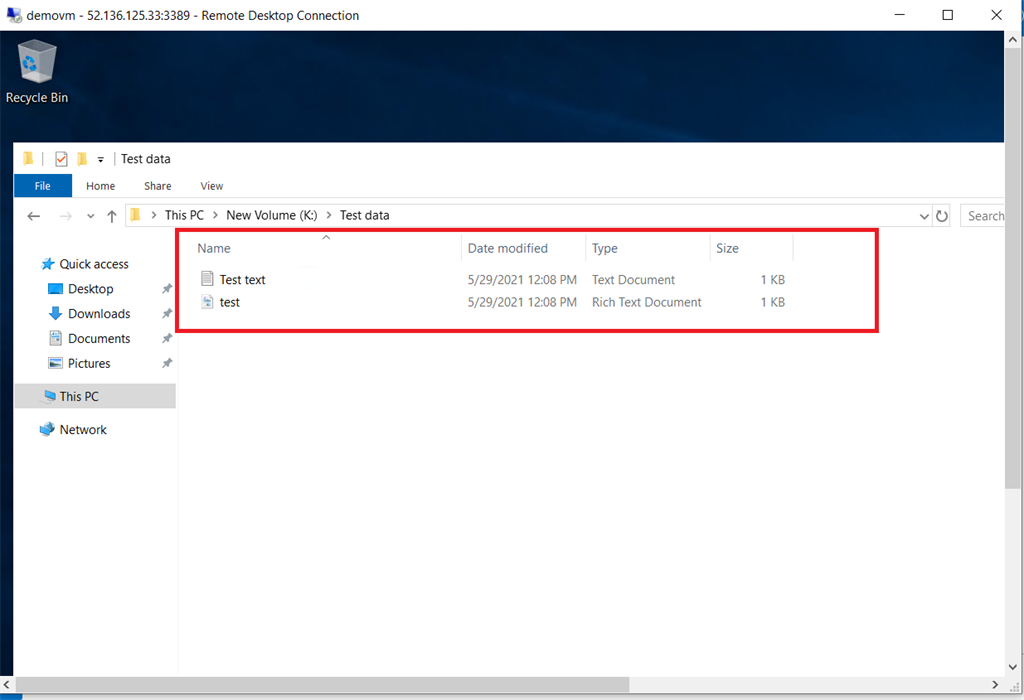Image resolution: width=1024 pixels, height=700 pixels.
Task: Click the folder icon in the address bar
Action: pos(135,215)
